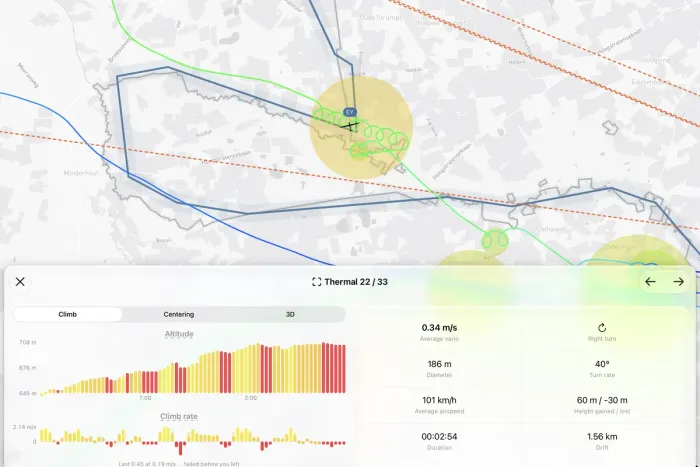Click the 2.14 m/s climb rate axis label
Viewport: 700px width, 467px height.
click(x=25, y=427)
